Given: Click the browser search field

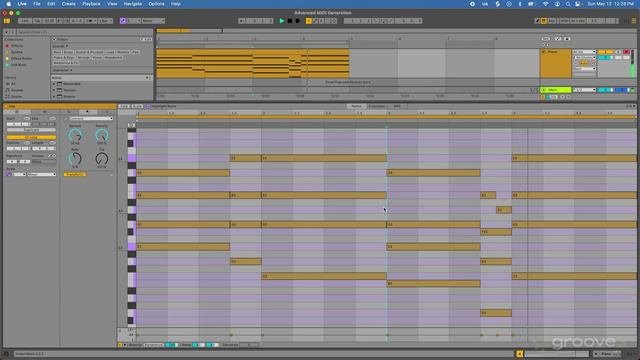Looking at the screenshot, I should coord(84,32).
